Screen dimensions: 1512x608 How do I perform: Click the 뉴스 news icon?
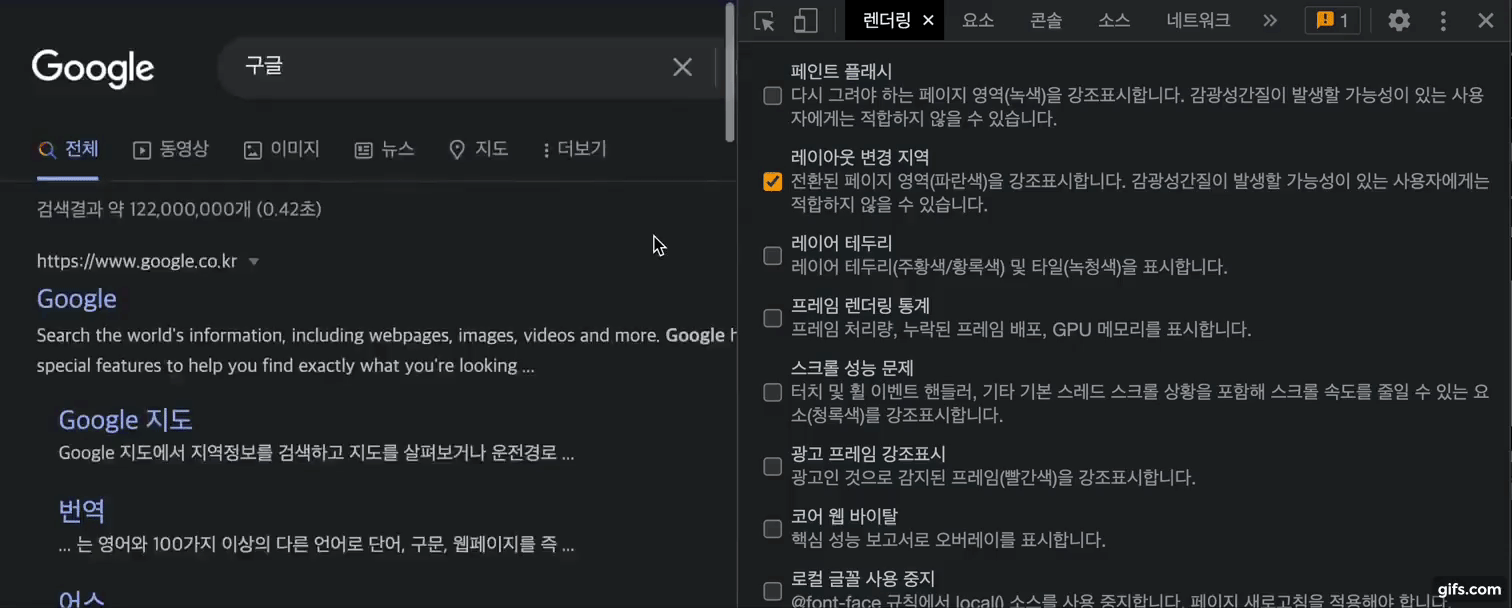click(364, 150)
